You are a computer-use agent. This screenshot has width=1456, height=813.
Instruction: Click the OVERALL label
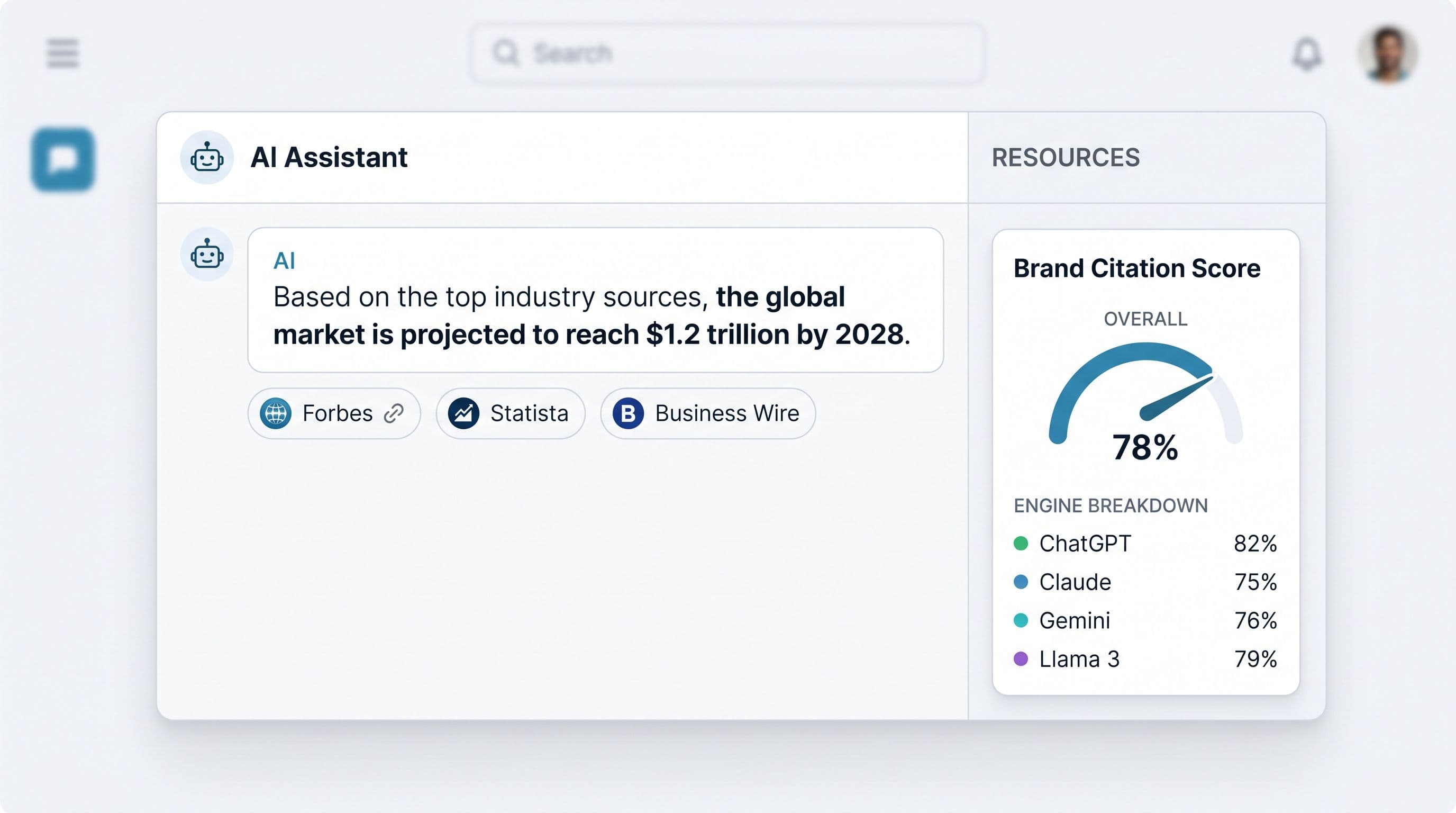pos(1145,319)
